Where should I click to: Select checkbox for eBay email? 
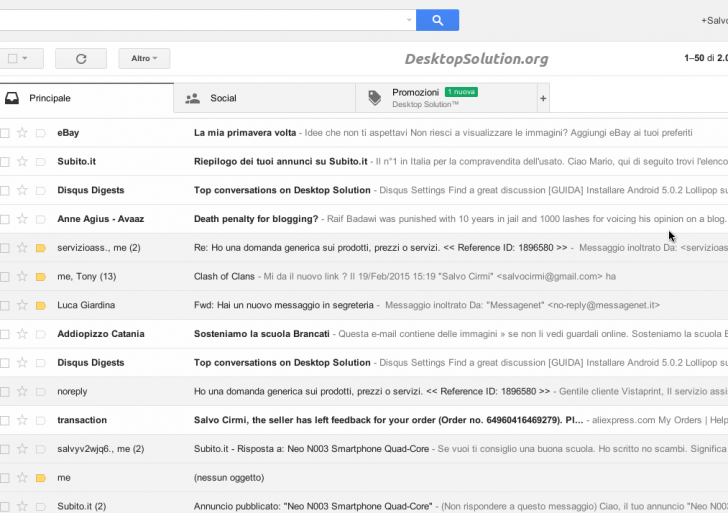5,132
